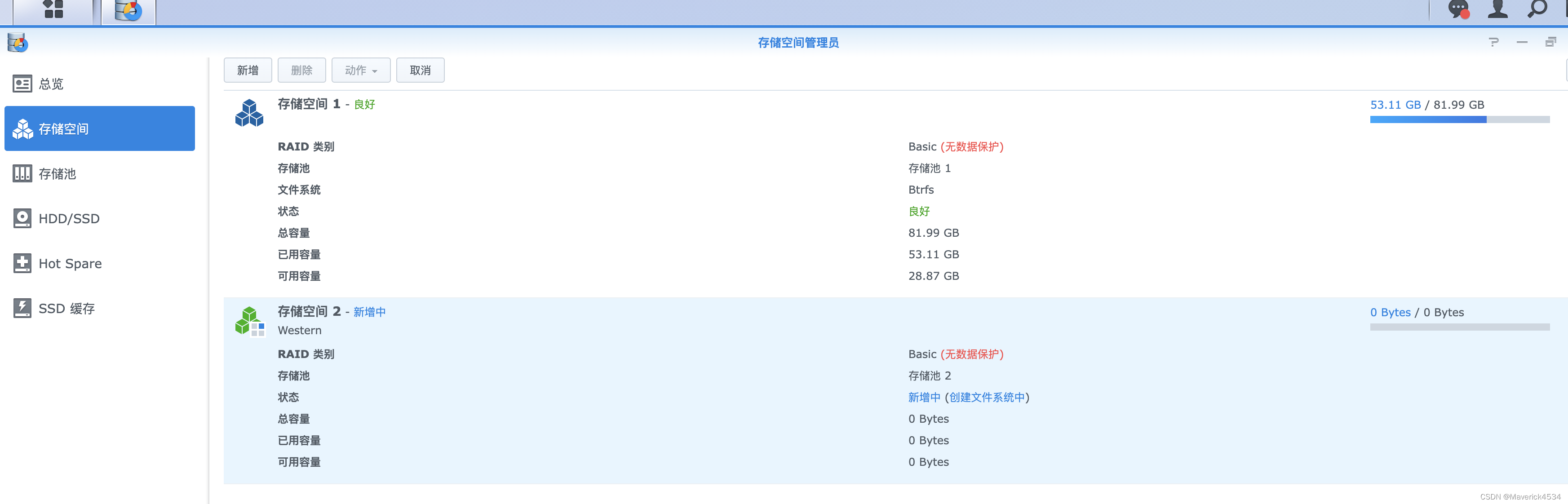Open the 总览 overview section

51,84
